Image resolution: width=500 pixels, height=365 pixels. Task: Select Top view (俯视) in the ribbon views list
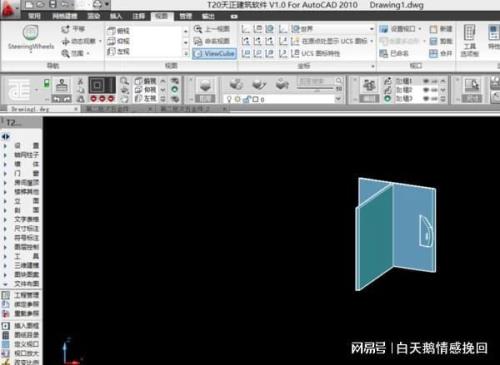119,31
